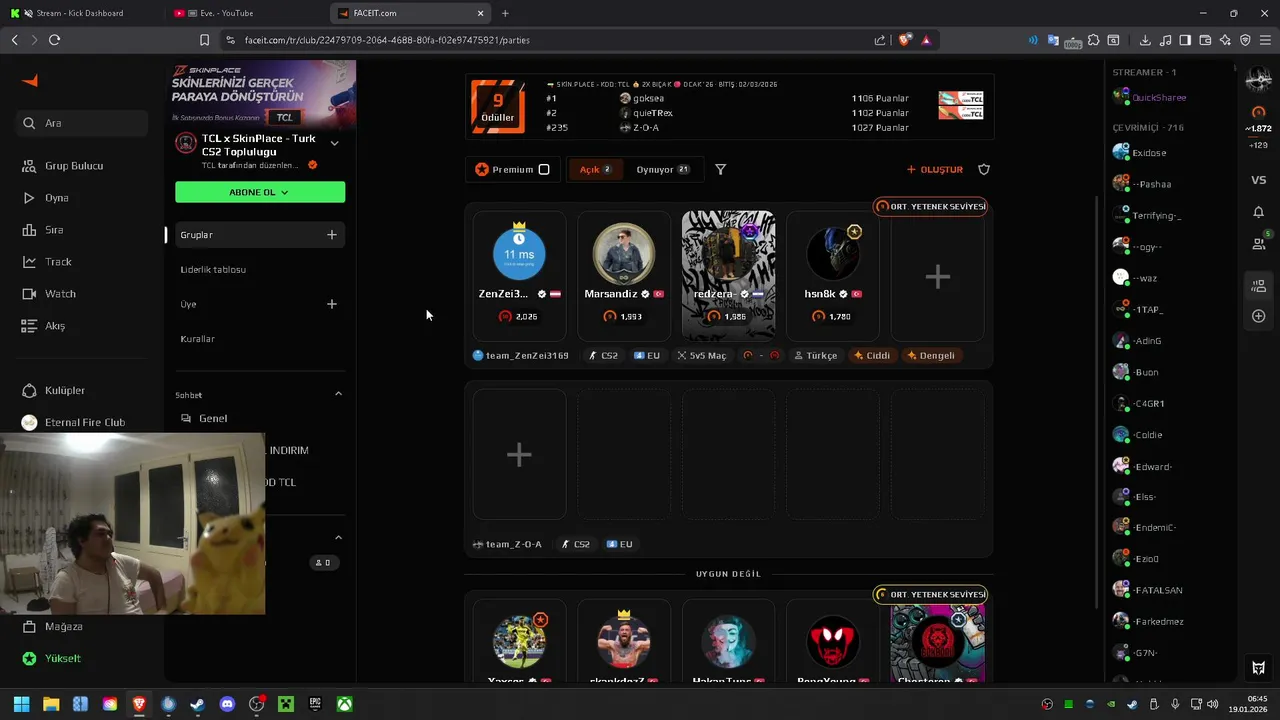Viewport: 1280px width, 720px height.
Task: Open Liderlik tablosu
Action: [213, 270]
